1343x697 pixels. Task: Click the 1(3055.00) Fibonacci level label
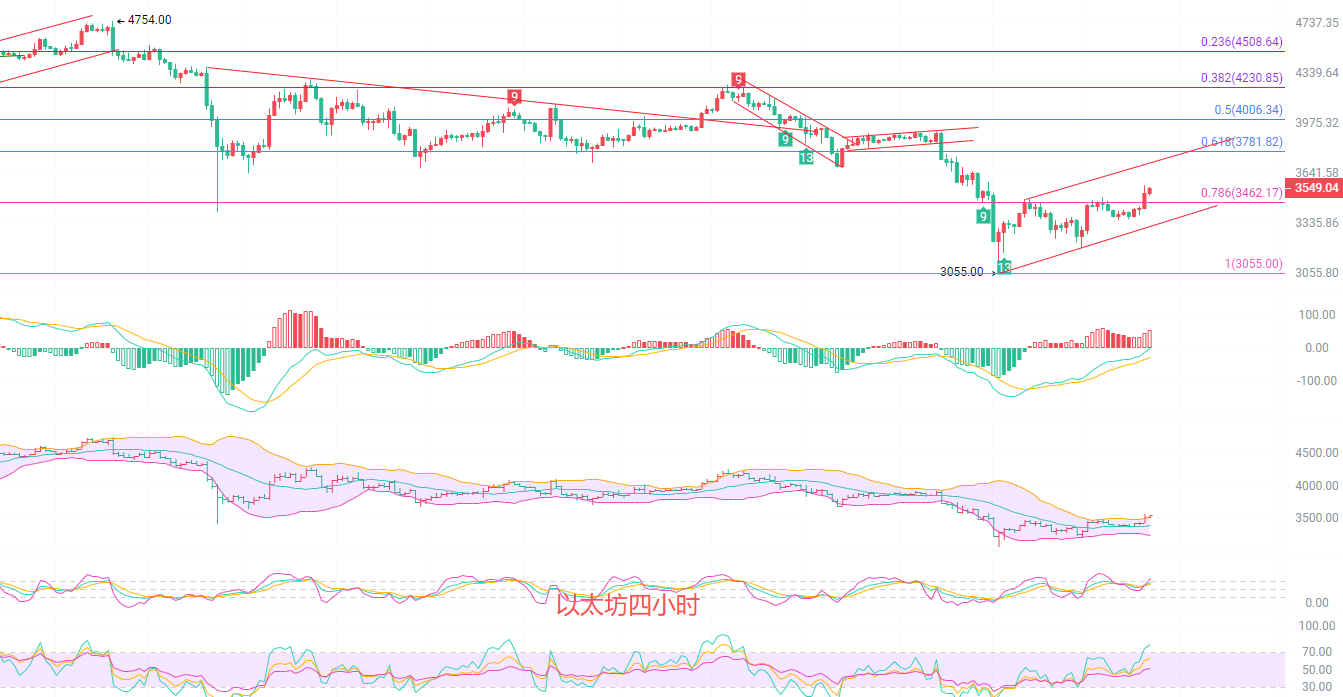pyautogui.click(x=1253, y=263)
